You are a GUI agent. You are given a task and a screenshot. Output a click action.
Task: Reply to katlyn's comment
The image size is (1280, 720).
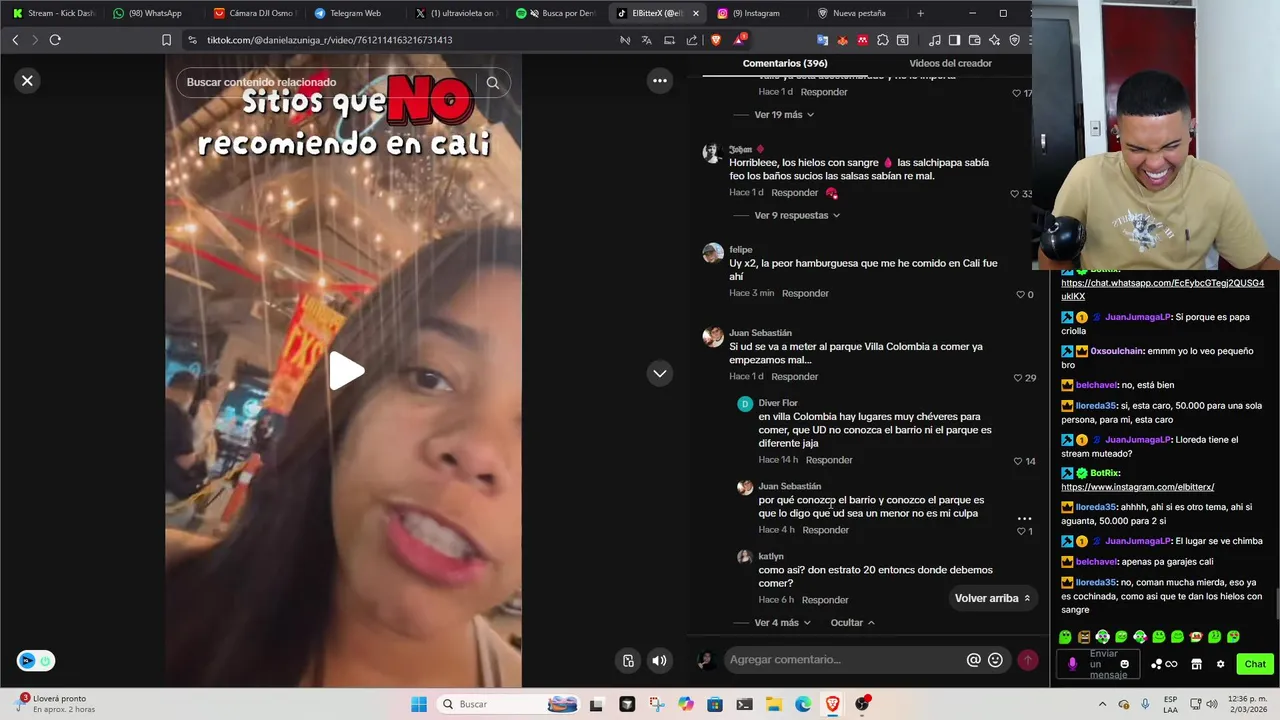pos(825,600)
